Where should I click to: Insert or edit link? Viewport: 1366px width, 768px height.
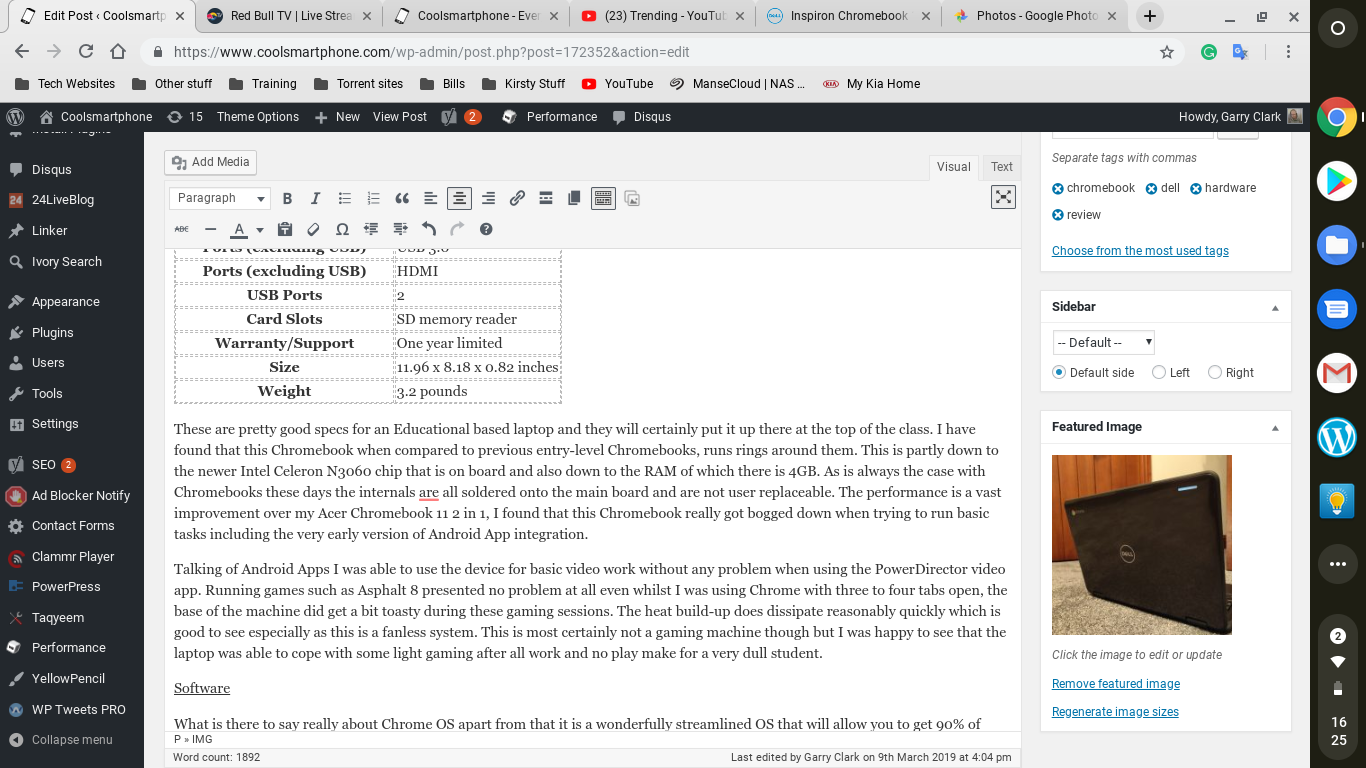coord(517,198)
